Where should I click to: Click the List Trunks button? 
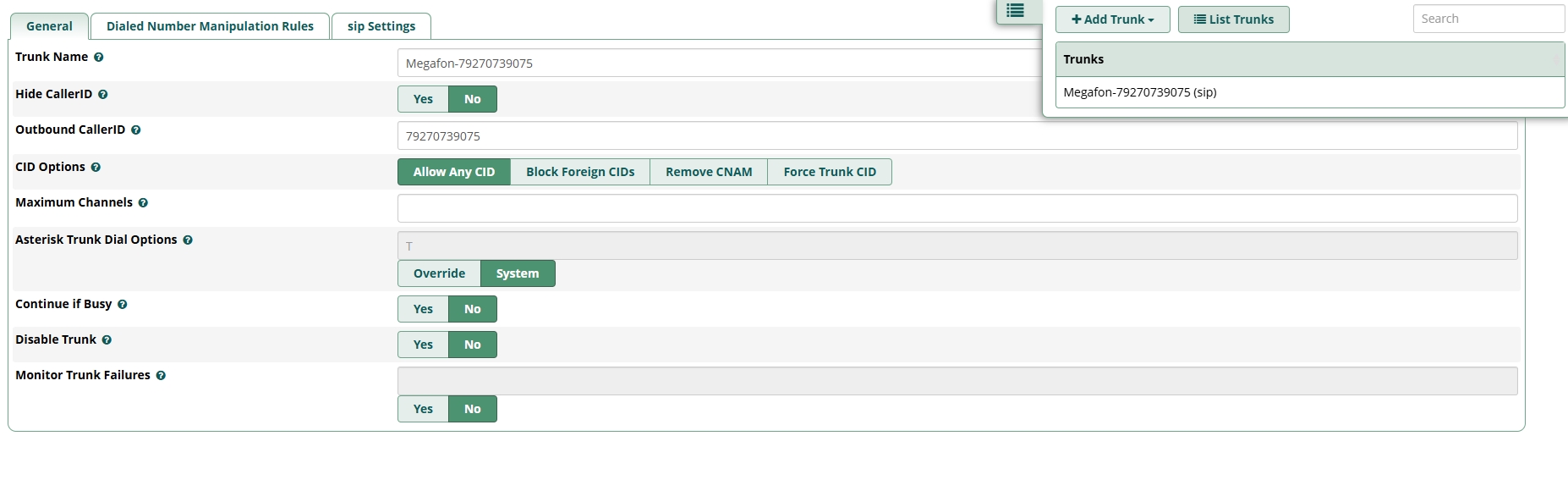(x=1233, y=19)
